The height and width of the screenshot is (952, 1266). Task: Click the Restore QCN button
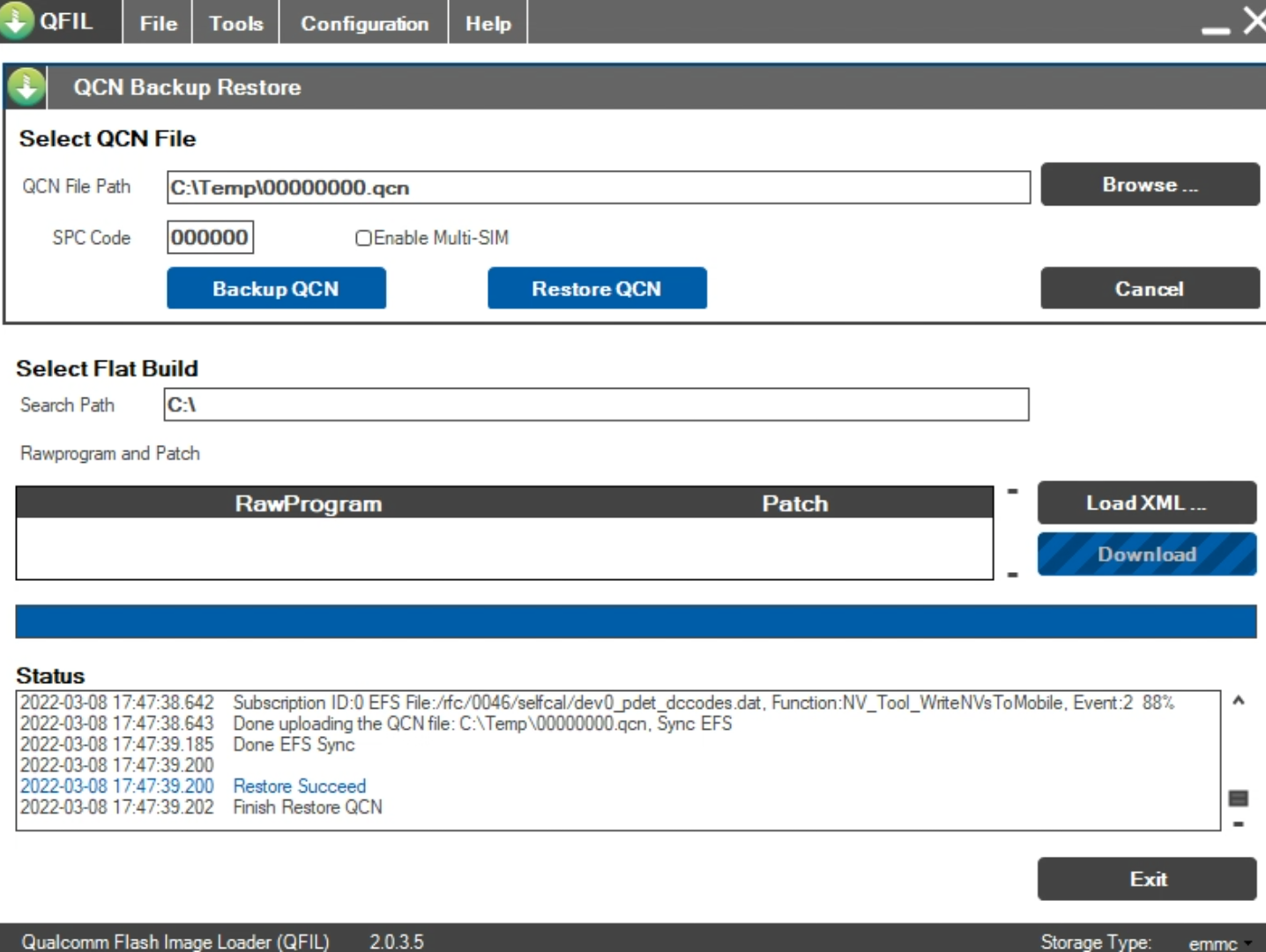tap(597, 288)
